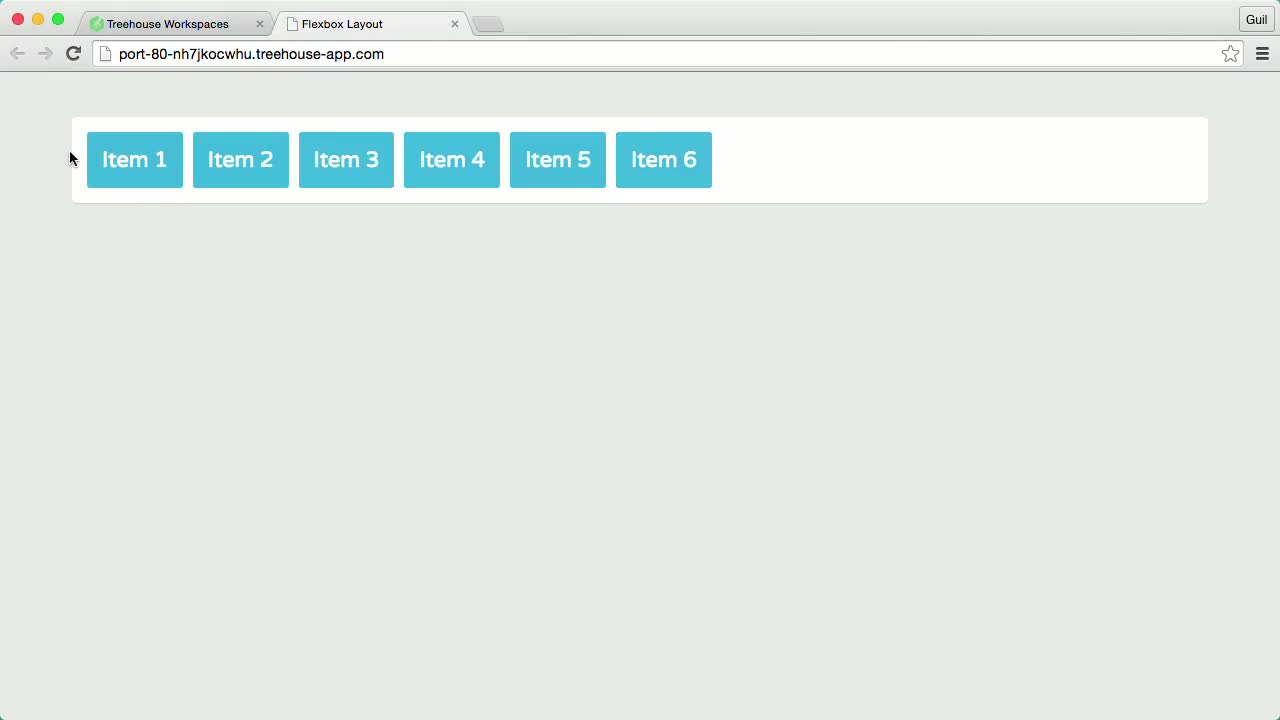Open the Chrome menu with the hamburger icon
The image size is (1280, 720).
pos(1262,54)
